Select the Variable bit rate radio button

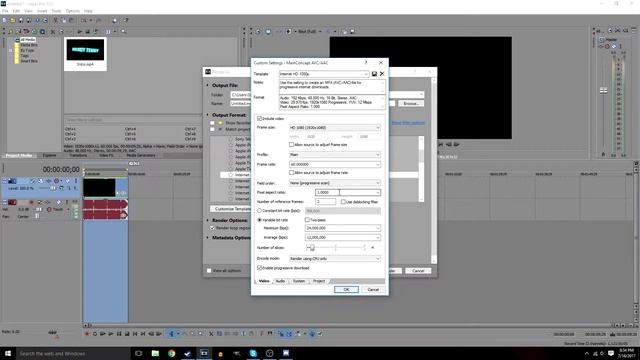point(259,220)
